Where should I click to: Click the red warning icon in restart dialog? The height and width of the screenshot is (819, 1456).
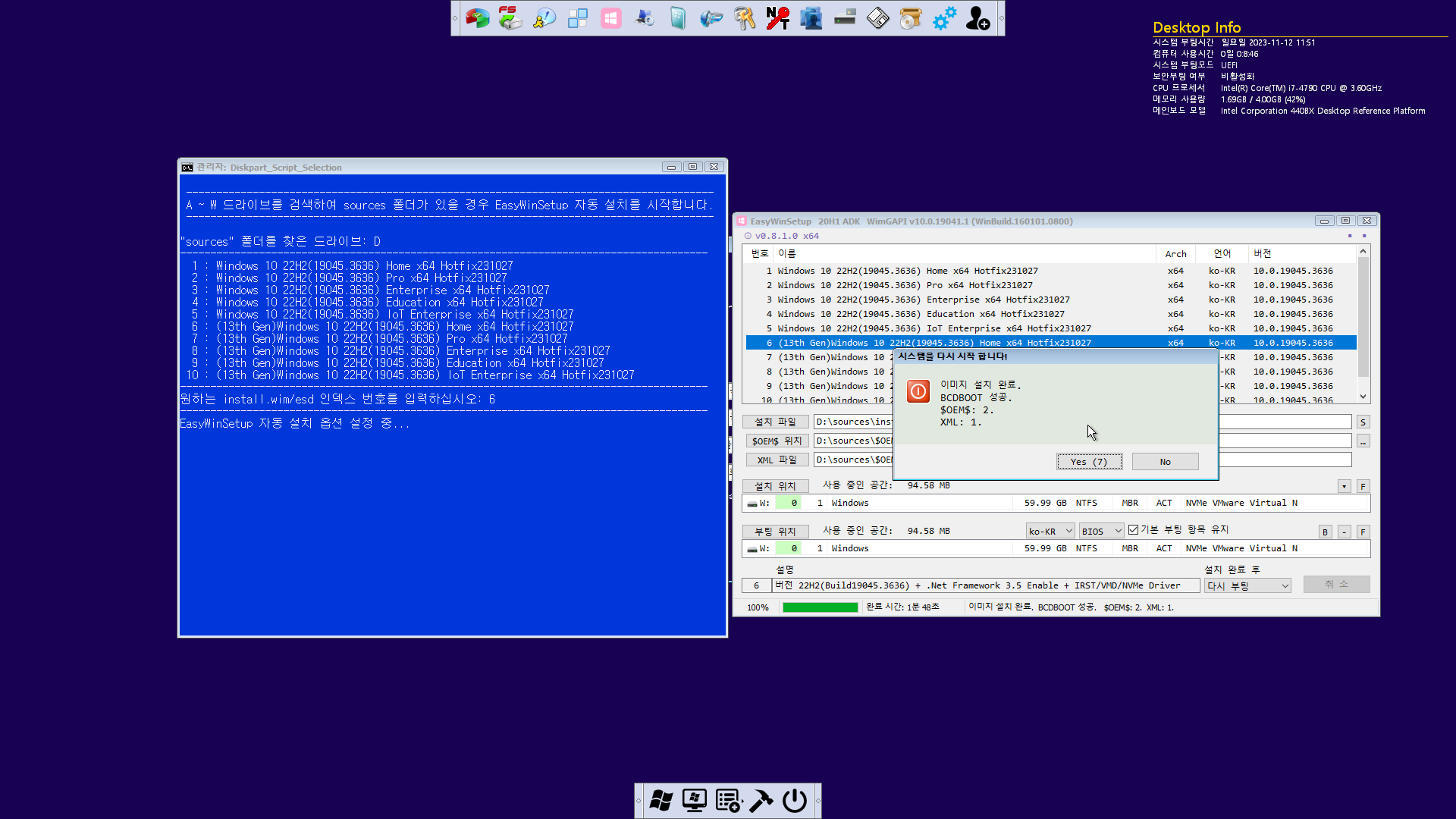[x=918, y=391]
